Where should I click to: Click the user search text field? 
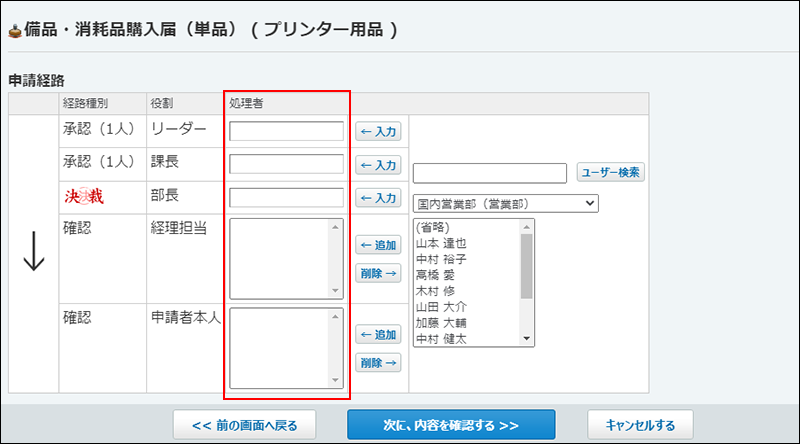[490, 173]
